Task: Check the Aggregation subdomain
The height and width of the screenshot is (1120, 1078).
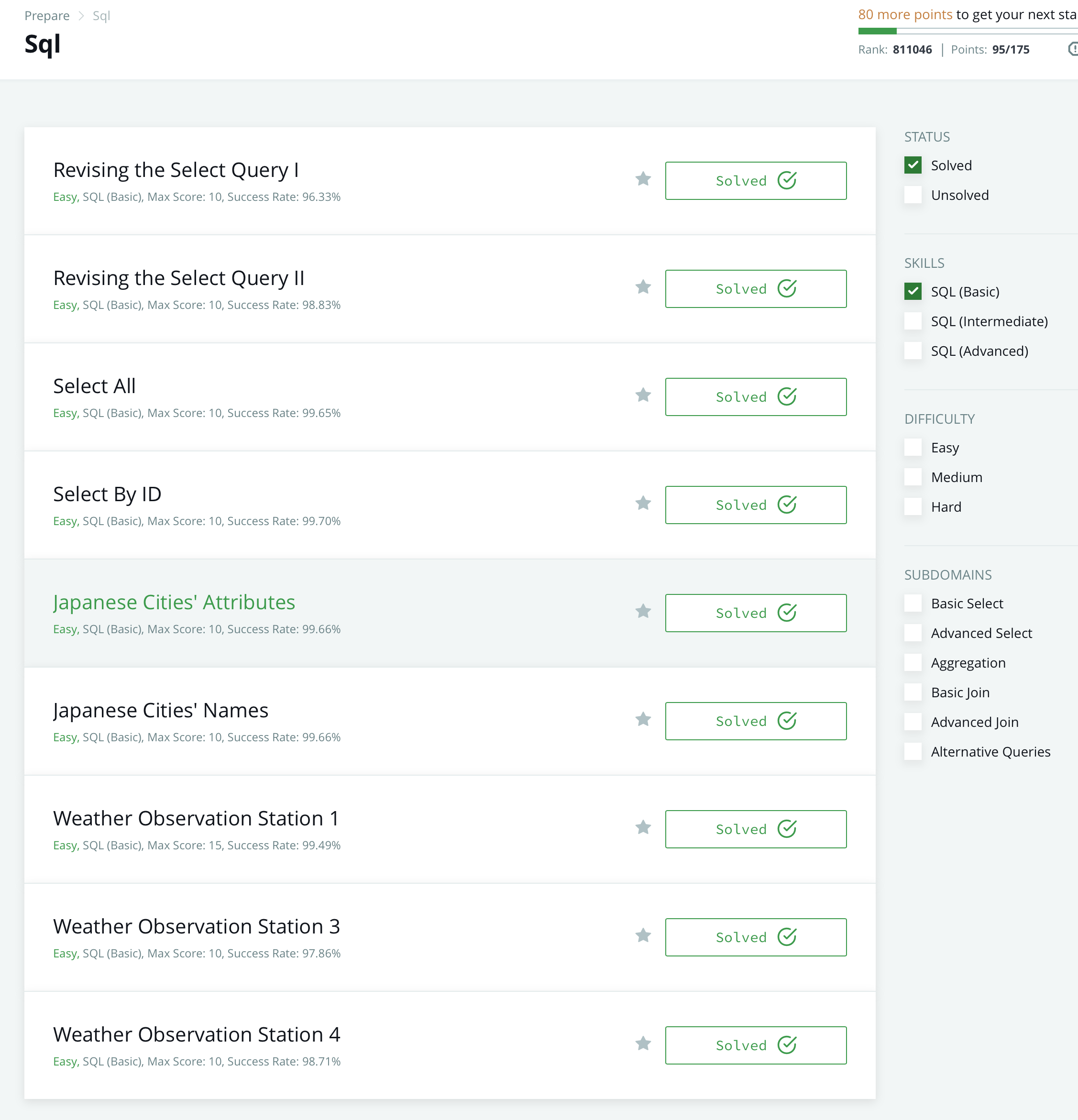Action: coord(913,663)
